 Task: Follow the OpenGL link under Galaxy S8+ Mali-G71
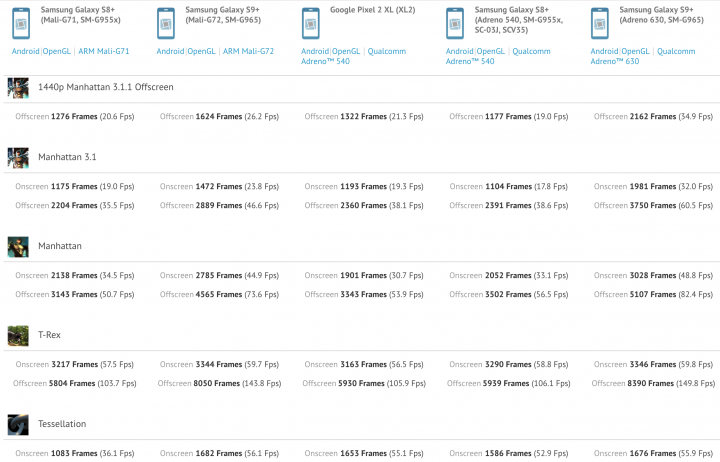pos(56,51)
